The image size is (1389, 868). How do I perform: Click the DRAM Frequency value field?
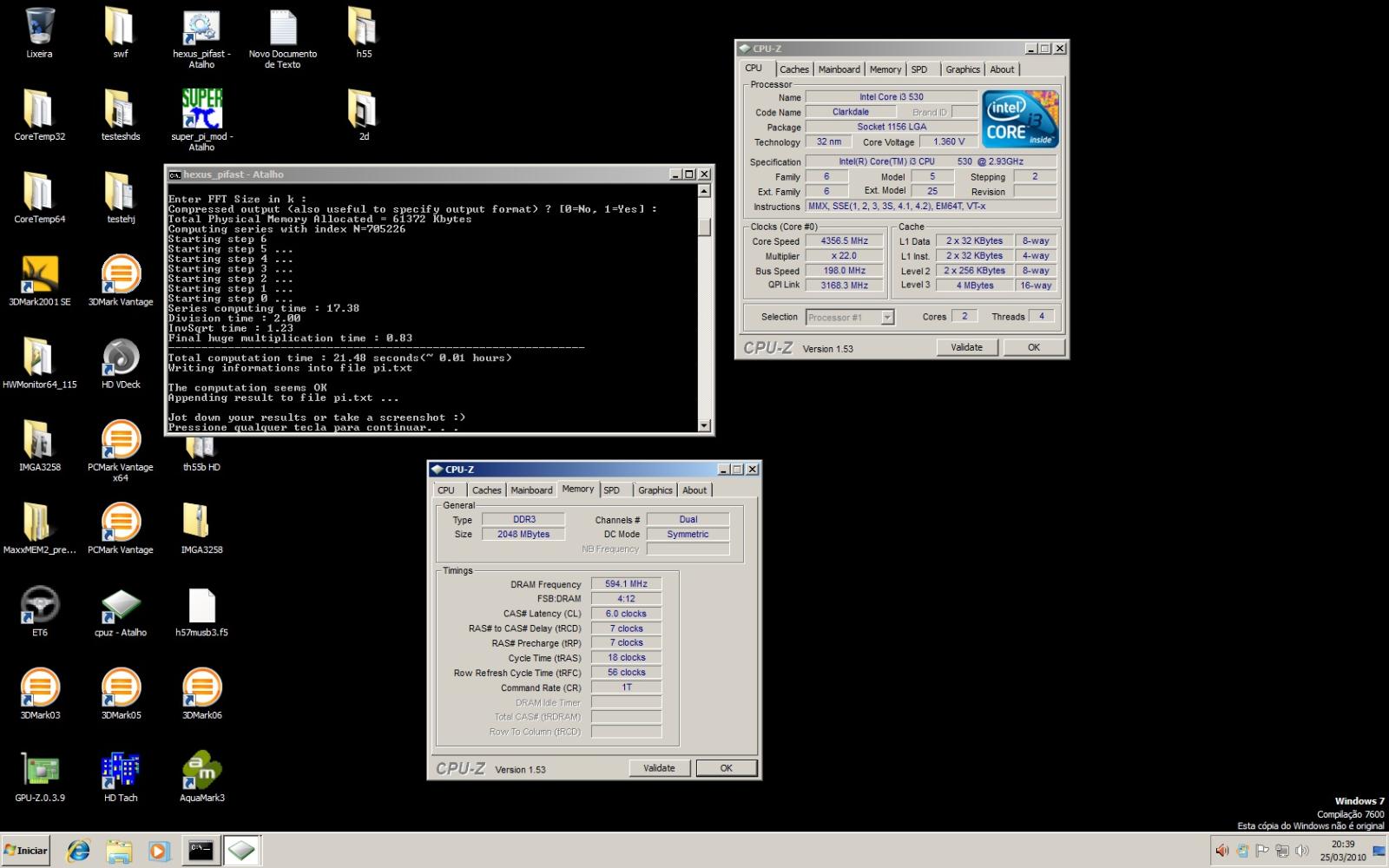click(626, 584)
